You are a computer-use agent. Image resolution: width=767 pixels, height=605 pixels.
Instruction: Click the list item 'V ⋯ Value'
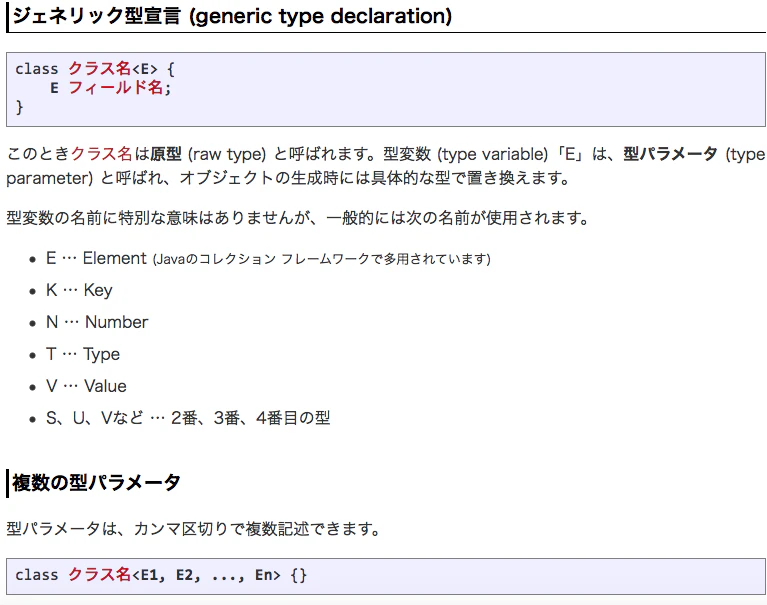click(86, 386)
